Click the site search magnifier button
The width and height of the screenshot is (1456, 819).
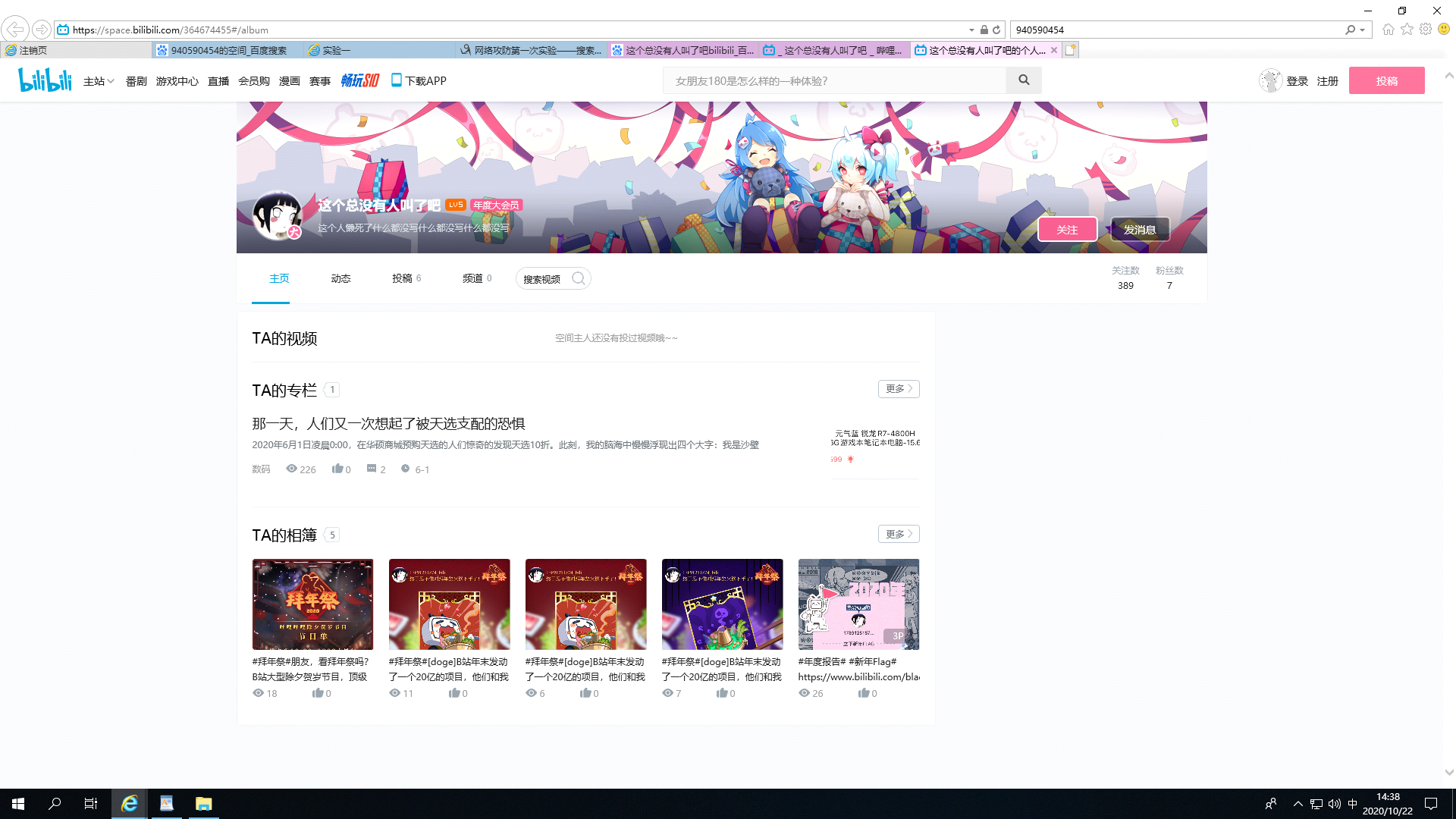point(1024,80)
